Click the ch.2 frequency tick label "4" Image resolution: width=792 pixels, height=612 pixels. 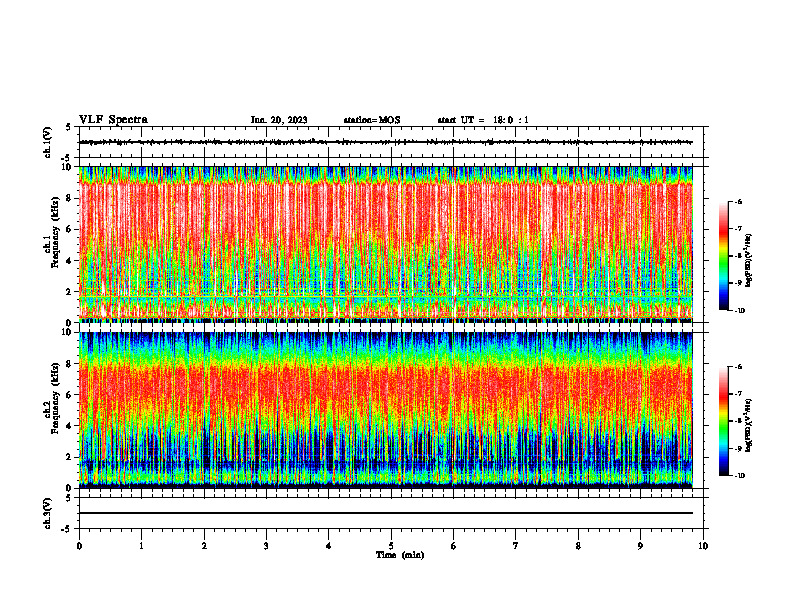point(68,426)
